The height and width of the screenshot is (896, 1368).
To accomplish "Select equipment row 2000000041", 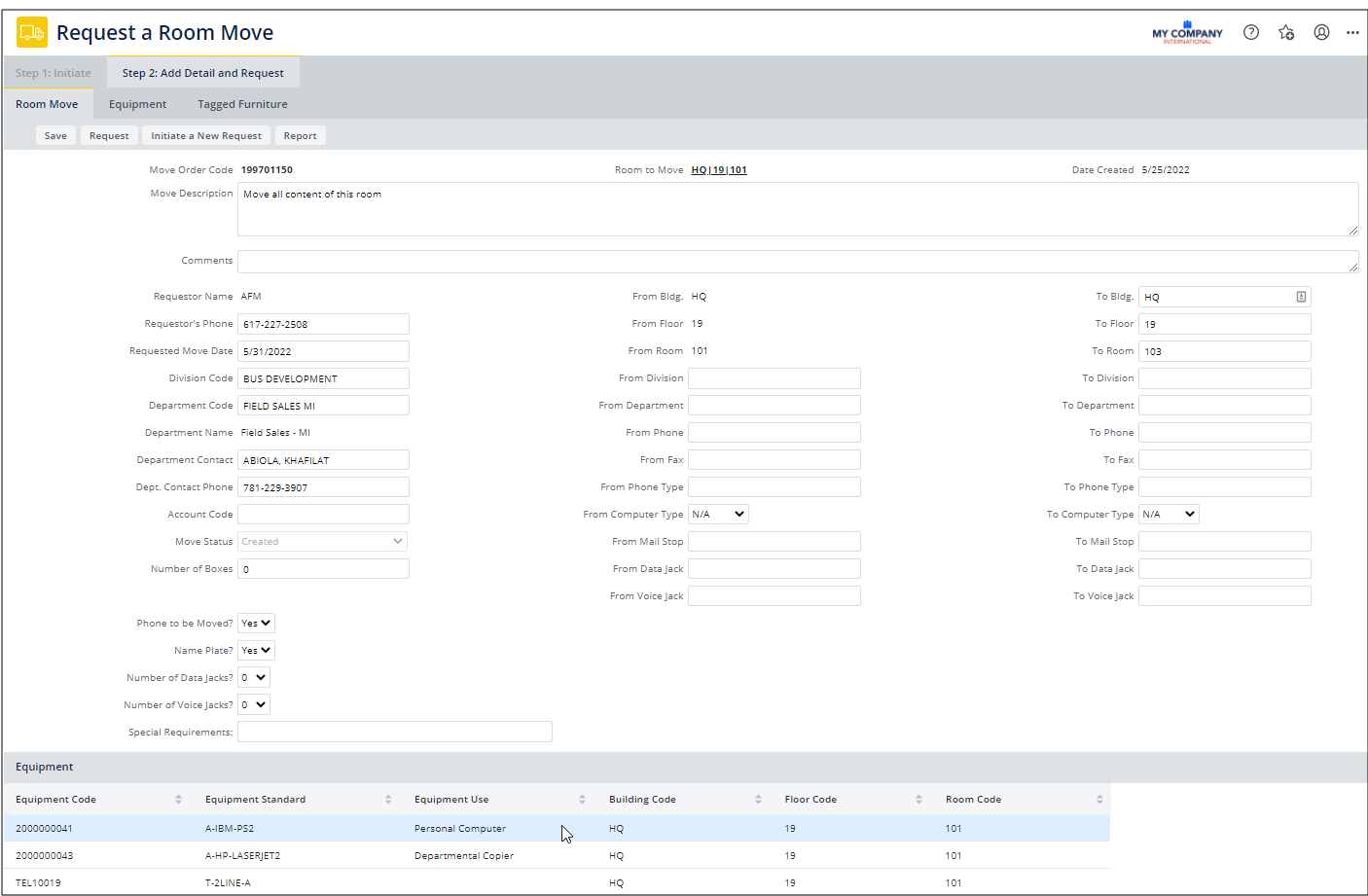I will 557,829.
